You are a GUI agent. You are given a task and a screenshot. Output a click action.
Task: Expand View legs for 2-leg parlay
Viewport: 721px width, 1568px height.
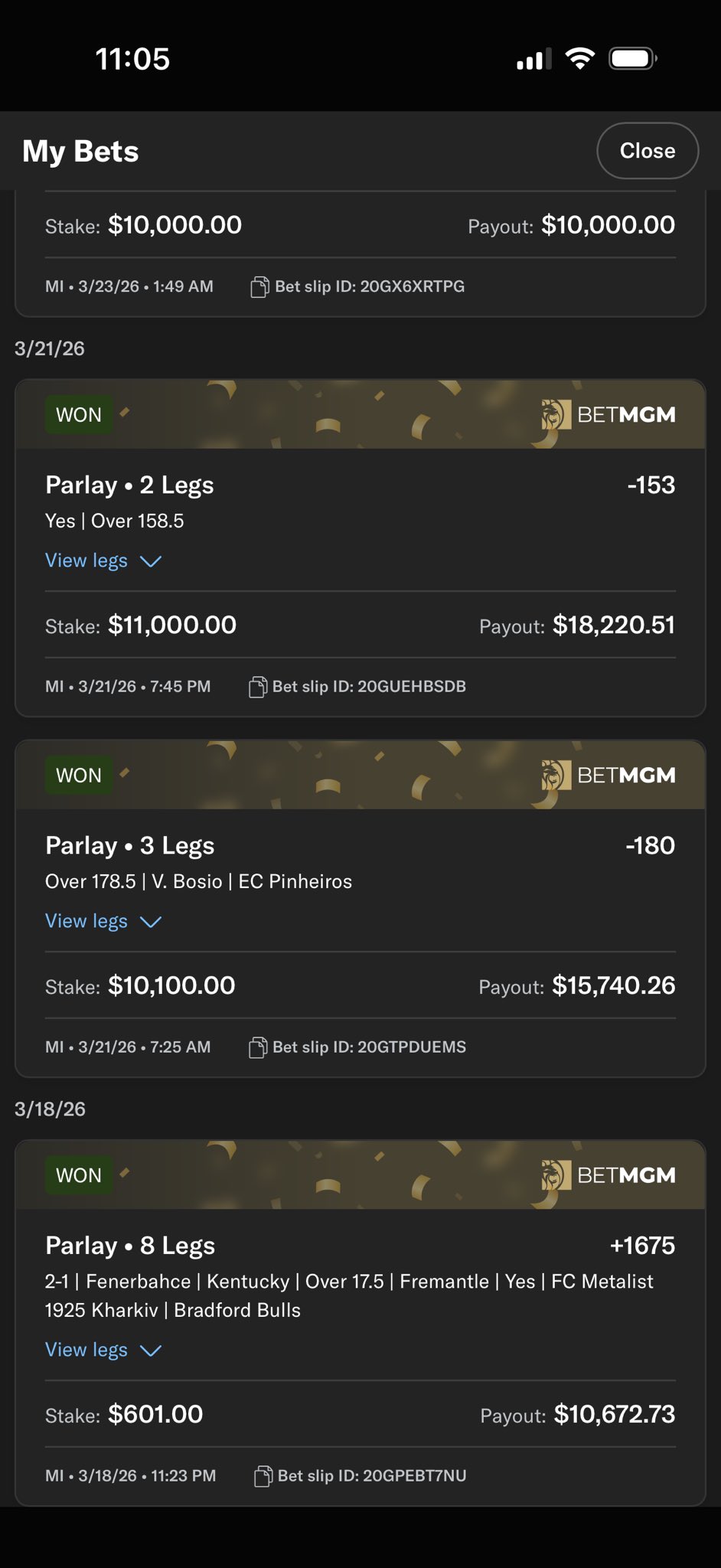103,561
